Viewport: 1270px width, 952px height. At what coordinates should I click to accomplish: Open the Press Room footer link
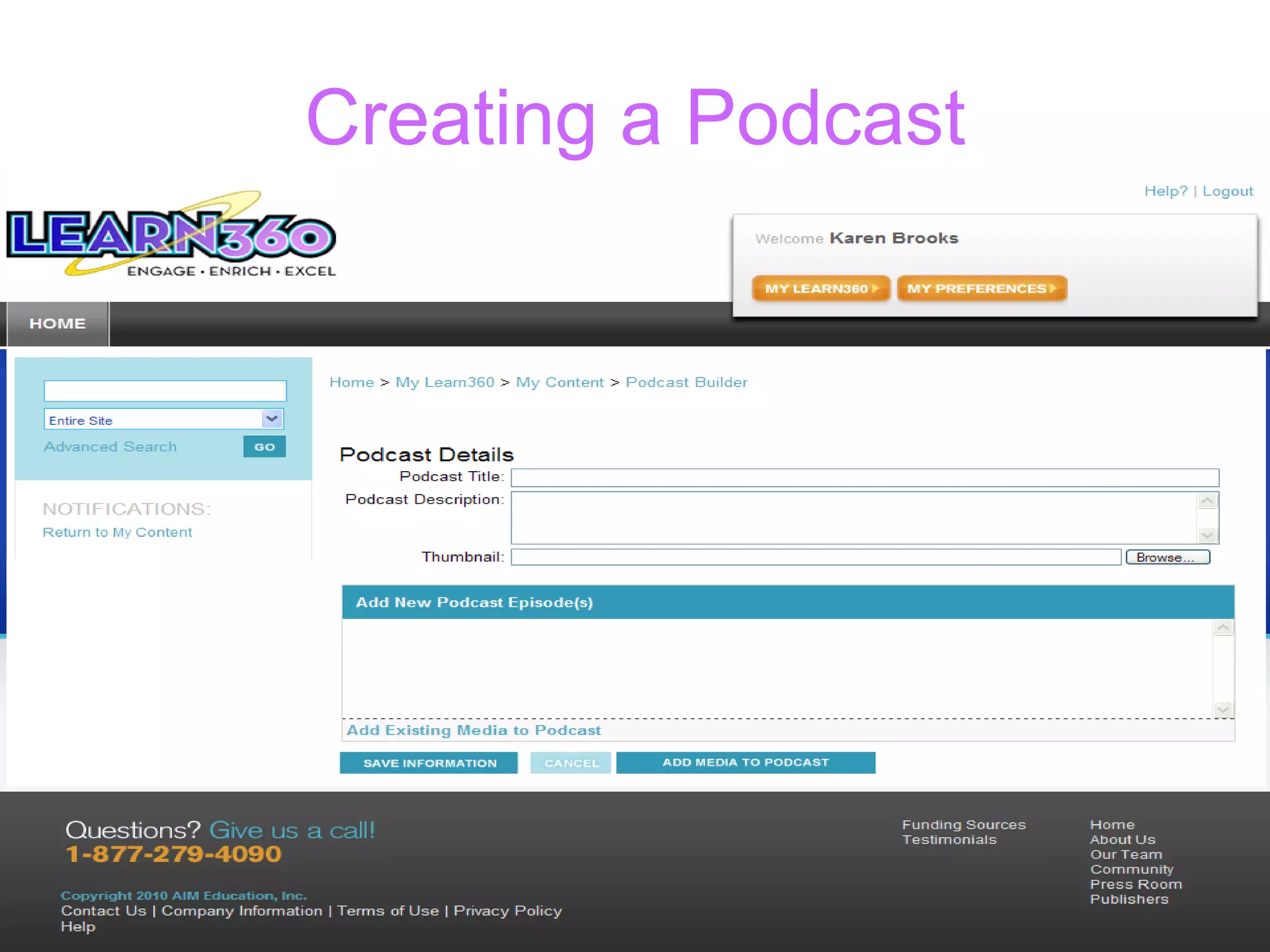click(1136, 884)
